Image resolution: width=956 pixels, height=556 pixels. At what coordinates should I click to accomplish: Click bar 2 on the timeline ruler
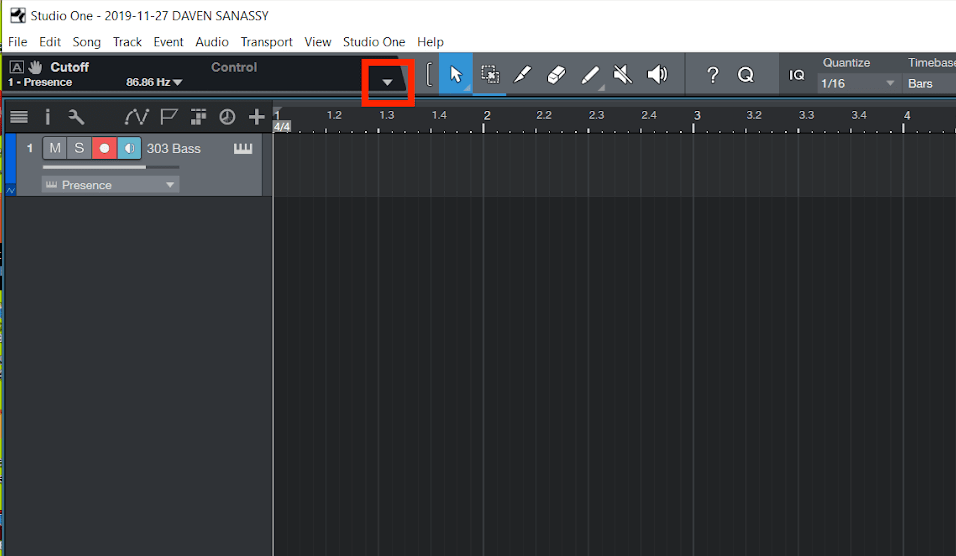click(487, 115)
